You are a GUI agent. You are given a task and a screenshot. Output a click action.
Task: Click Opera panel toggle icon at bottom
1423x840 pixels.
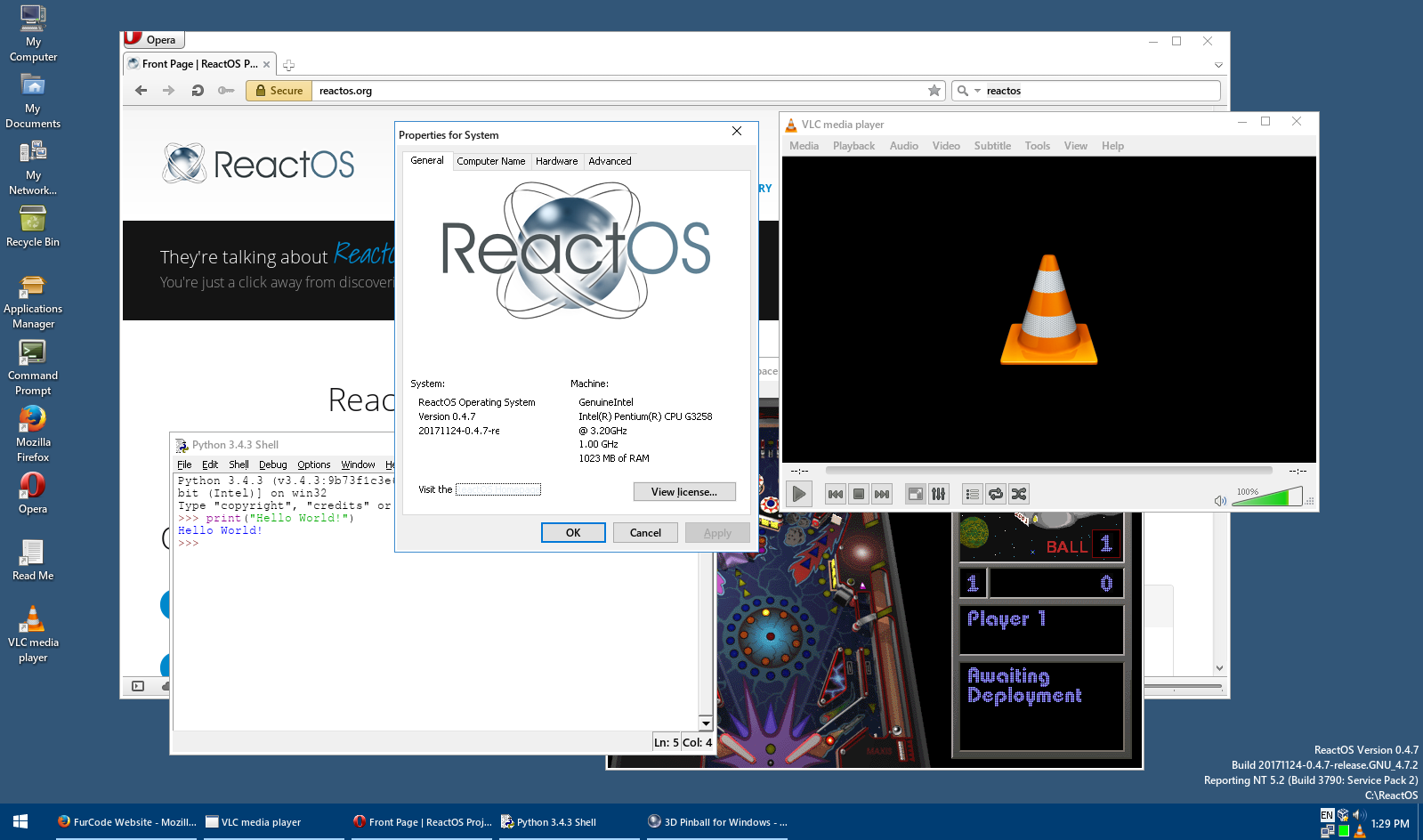(138, 686)
